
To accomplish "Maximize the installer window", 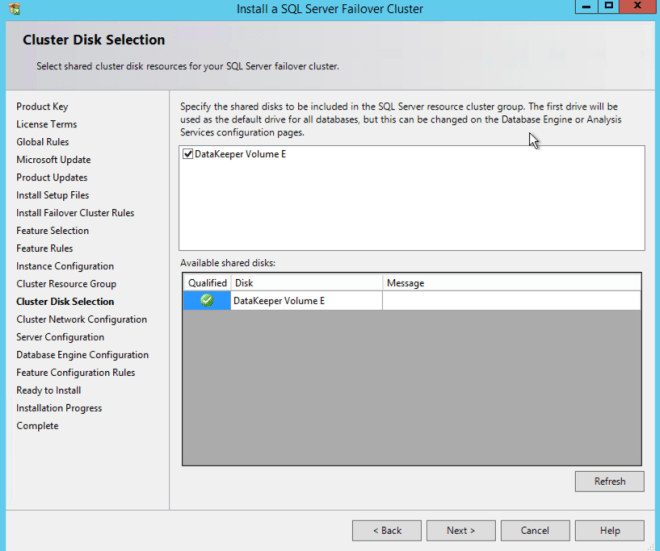I will [609, 6].
